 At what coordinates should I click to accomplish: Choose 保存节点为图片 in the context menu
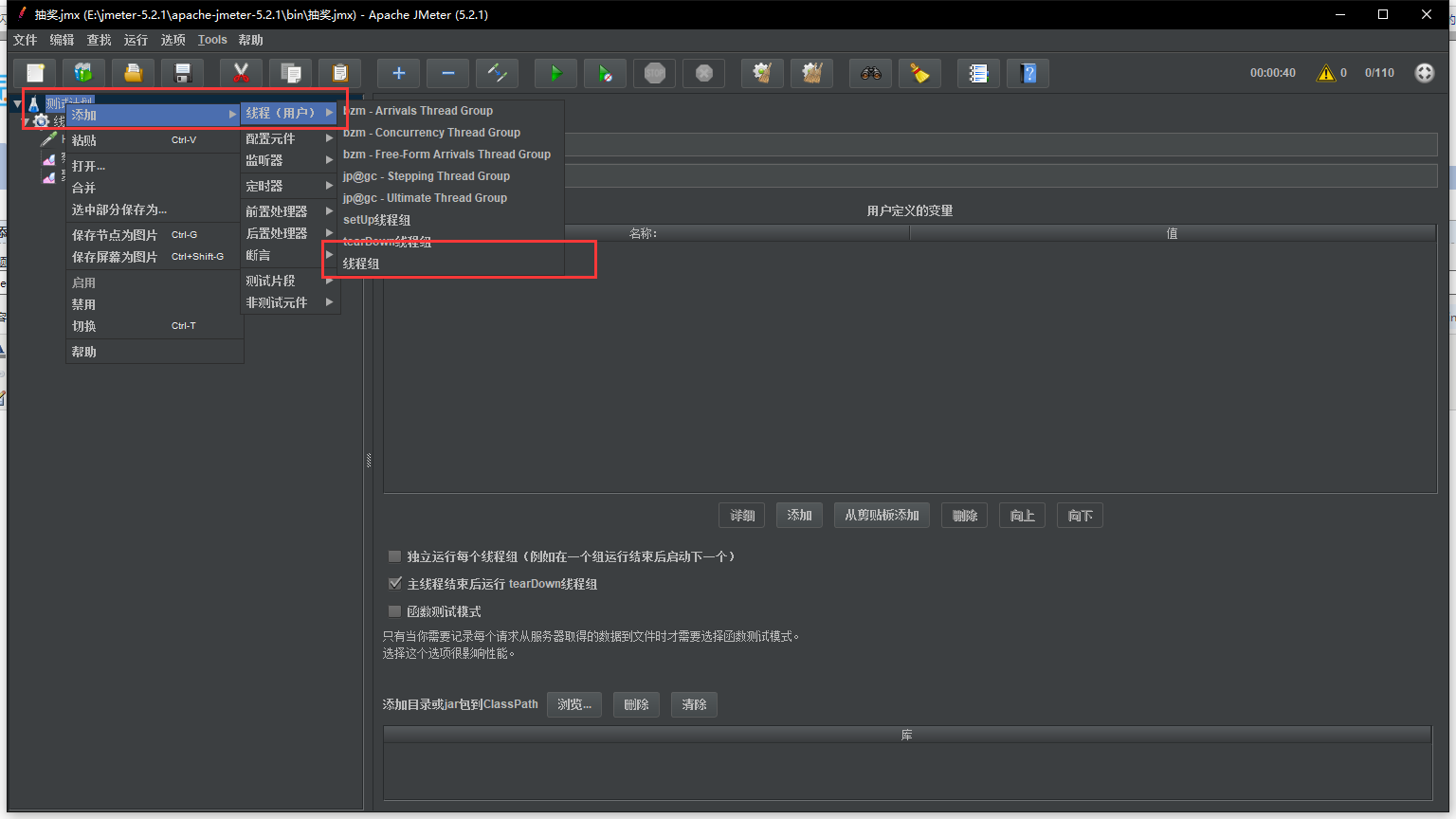(154, 235)
